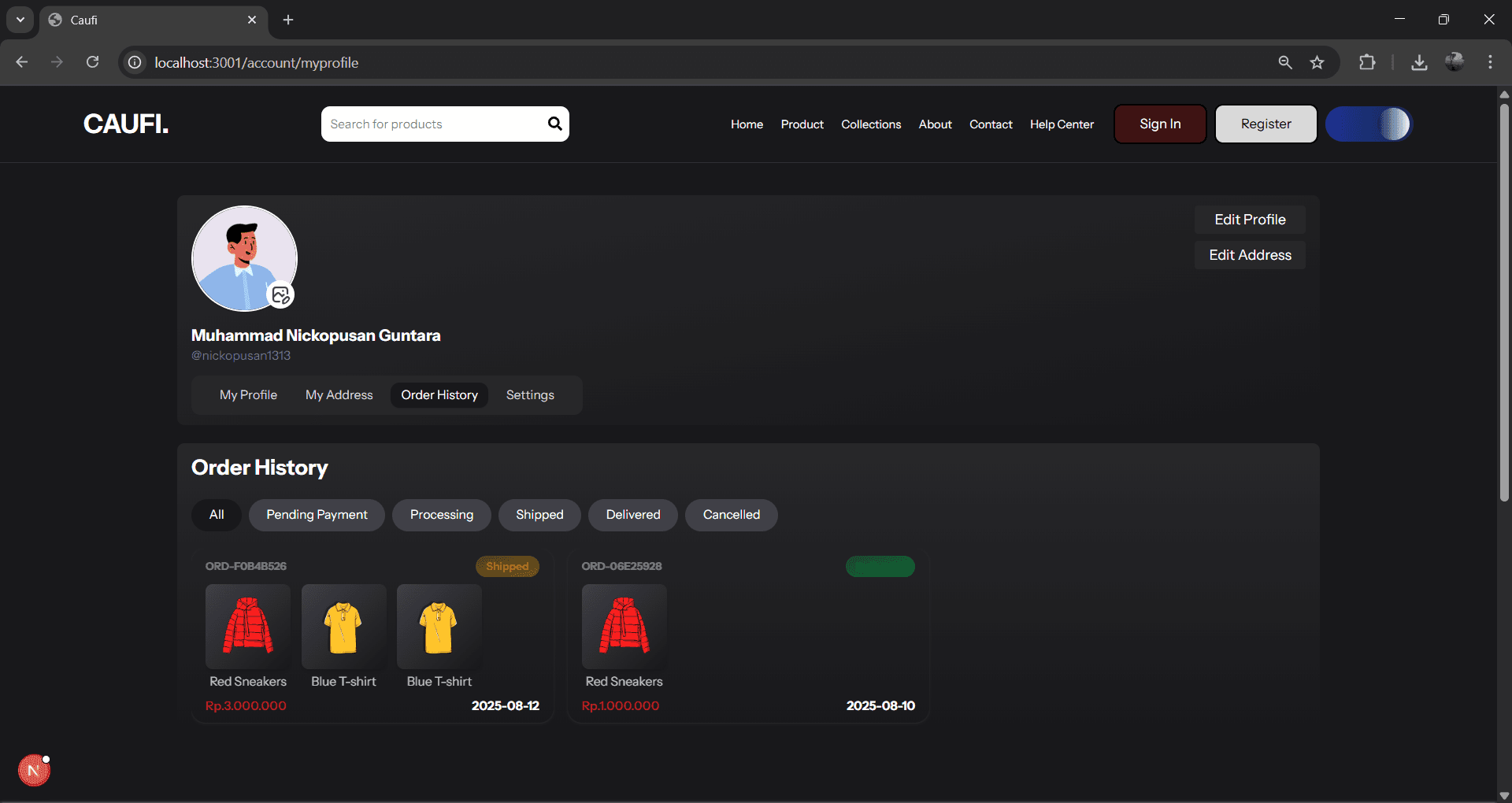
Task: Click the page vertical scrollbar
Action: (1504, 315)
